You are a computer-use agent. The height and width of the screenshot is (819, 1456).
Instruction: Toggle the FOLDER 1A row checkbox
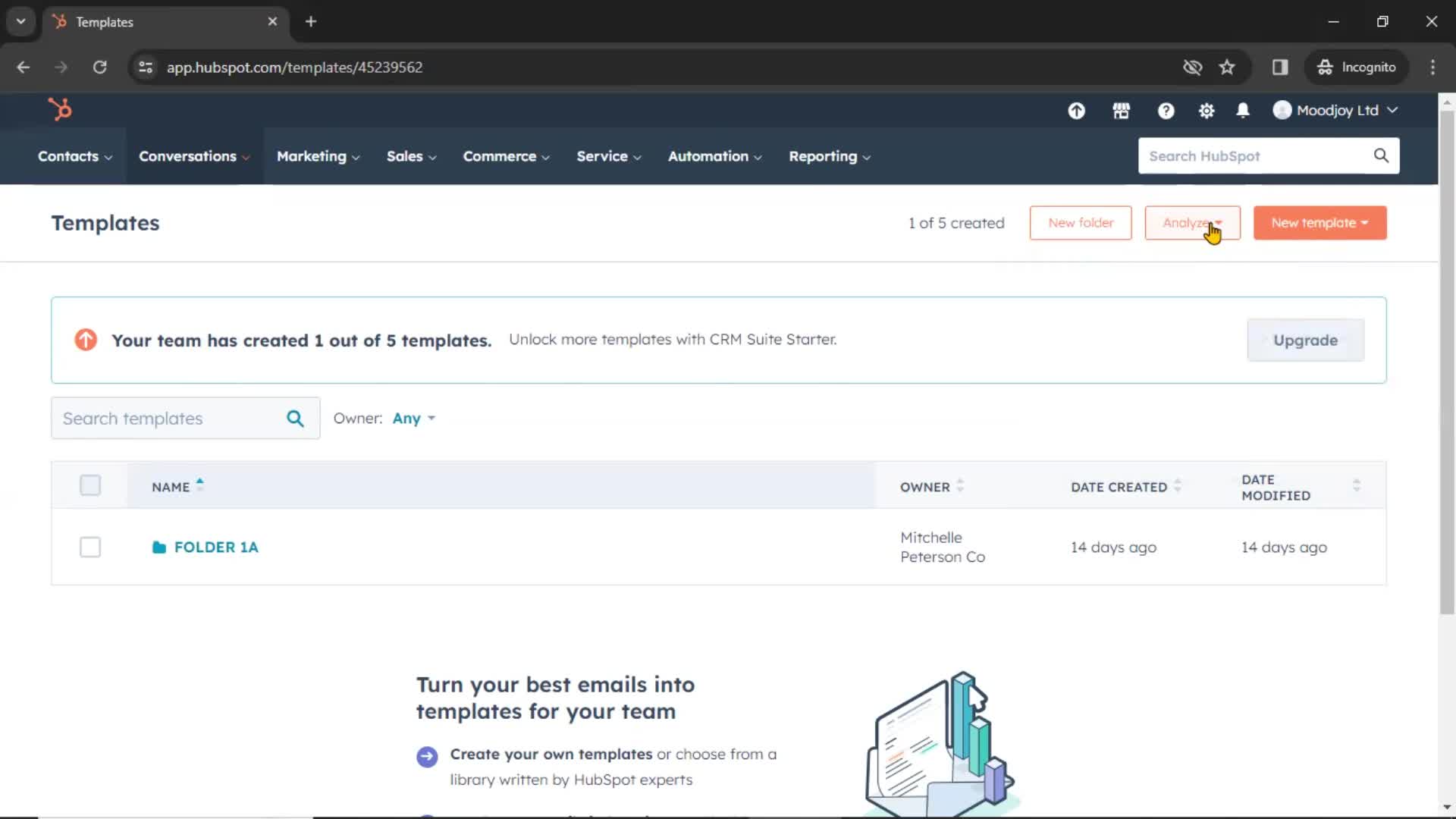(90, 547)
